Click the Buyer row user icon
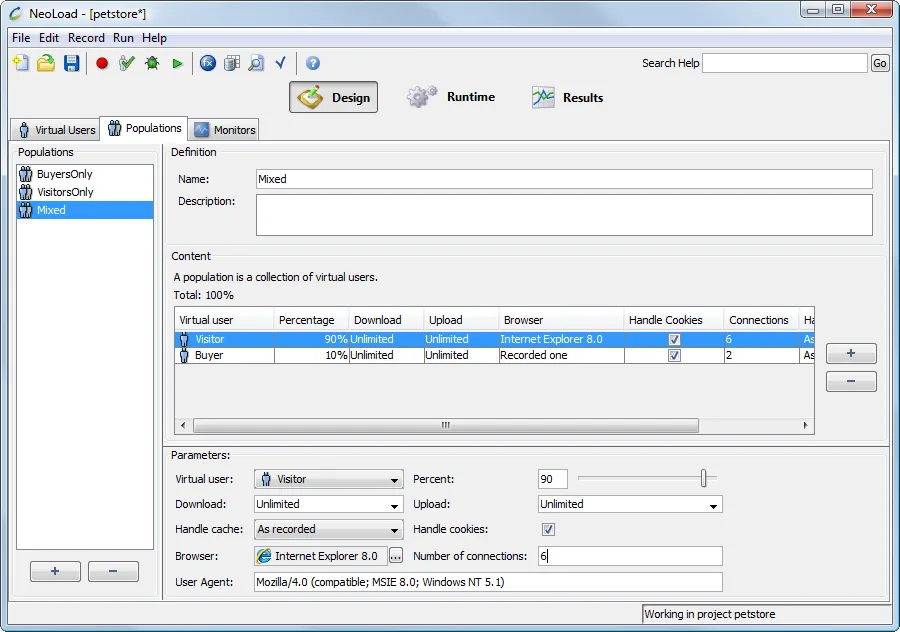 [x=184, y=355]
